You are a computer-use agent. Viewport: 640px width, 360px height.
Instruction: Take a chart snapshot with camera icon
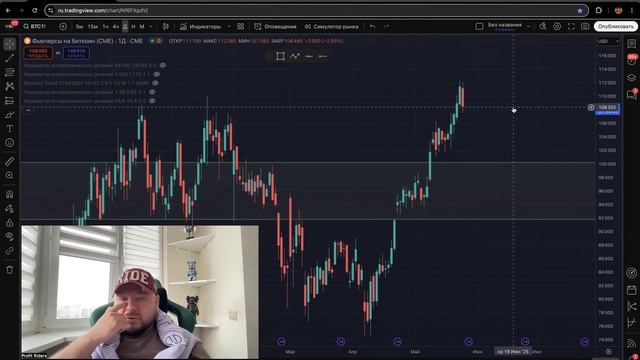point(585,27)
